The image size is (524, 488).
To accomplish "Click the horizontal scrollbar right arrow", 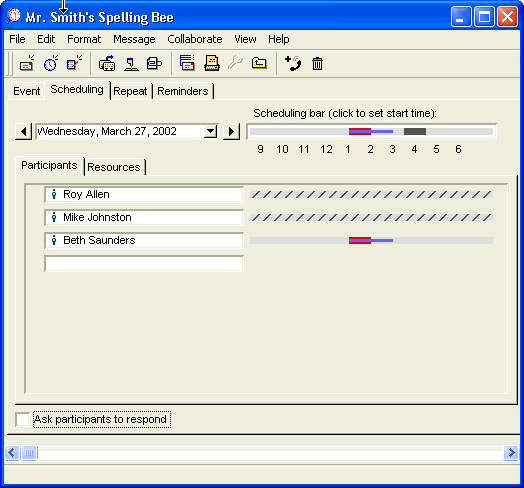I will [511, 453].
